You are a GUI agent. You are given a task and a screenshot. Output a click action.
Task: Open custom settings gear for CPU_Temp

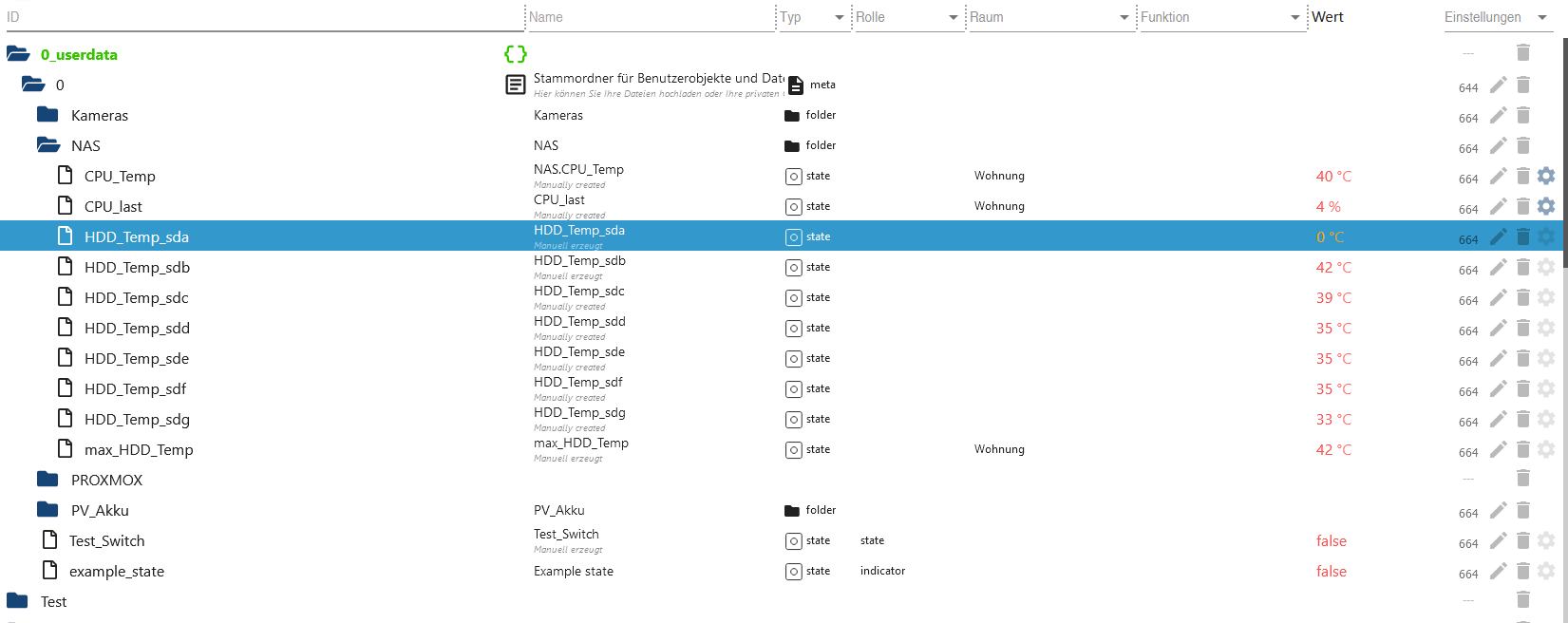[x=1546, y=177]
